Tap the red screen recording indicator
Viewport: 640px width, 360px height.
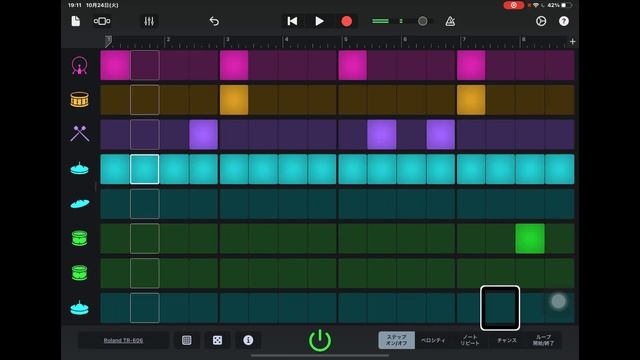tap(513, 5)
